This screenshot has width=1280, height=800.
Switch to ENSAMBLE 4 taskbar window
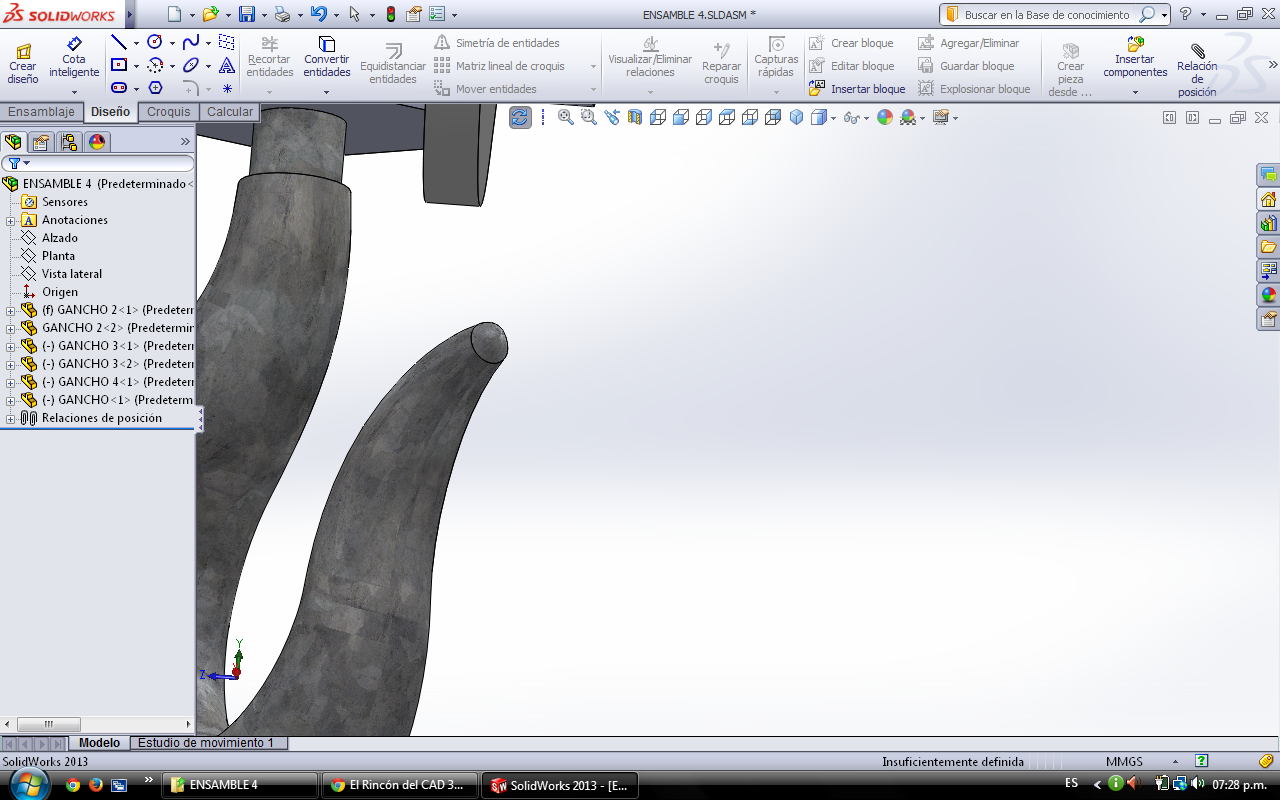click(240, 785)
